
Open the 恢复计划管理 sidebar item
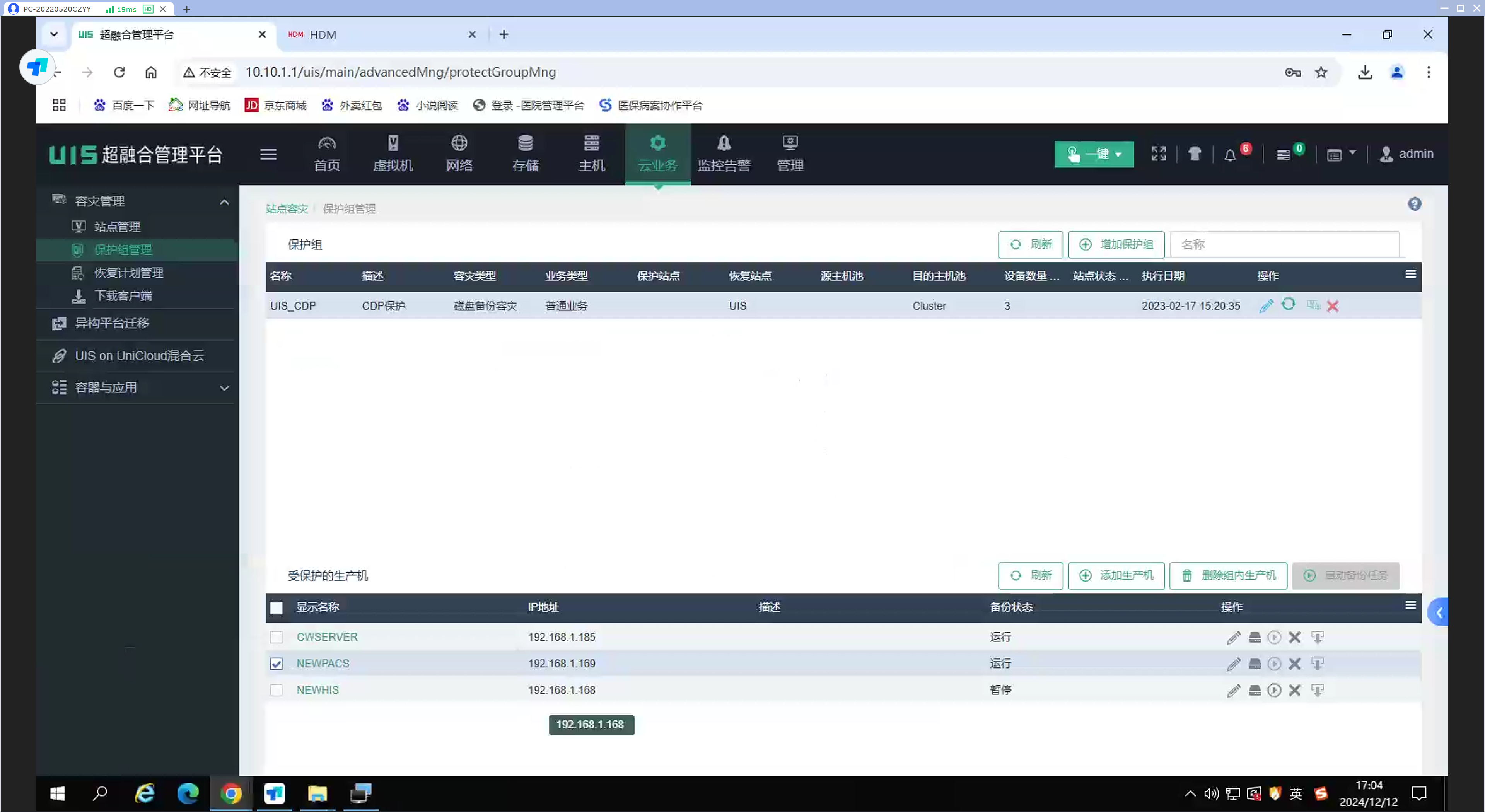(x=128, y=273)
